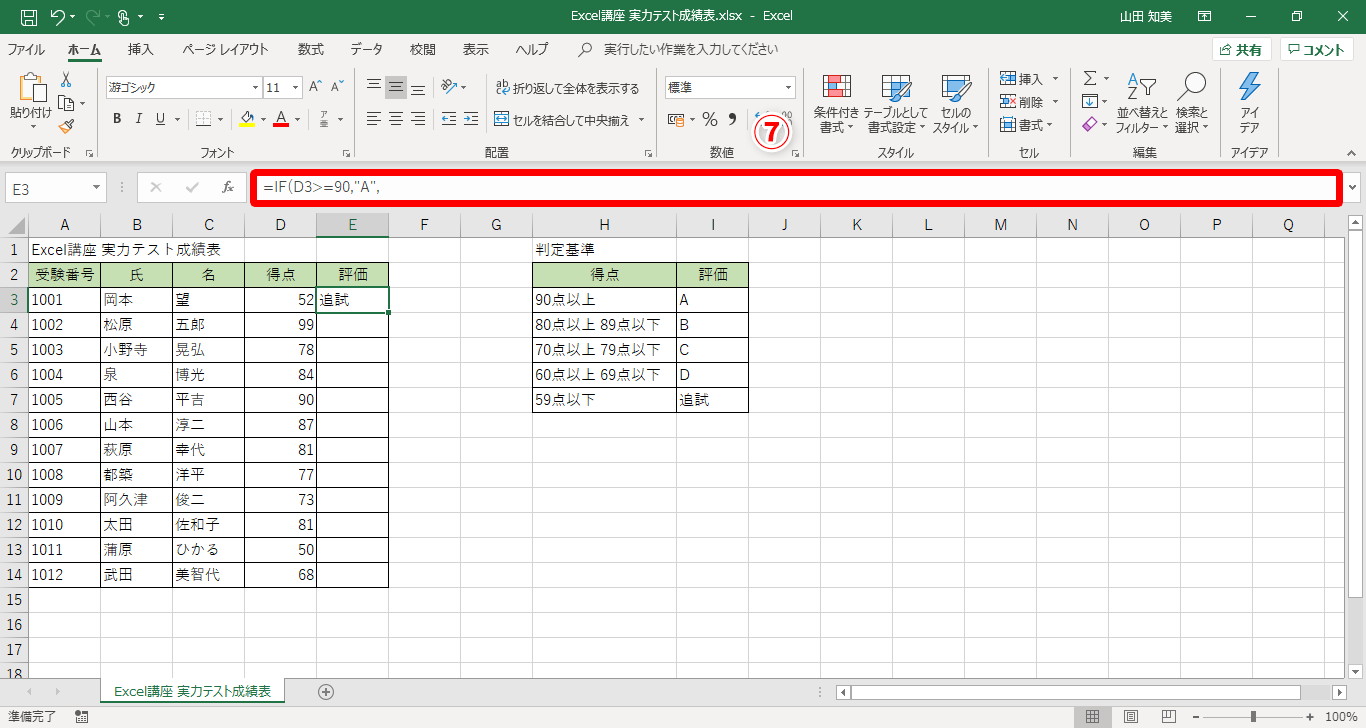The width and height of the screenshot is (1366, 728).
Task: Toggle center horizontal alignment
Action: pos(396,119)
